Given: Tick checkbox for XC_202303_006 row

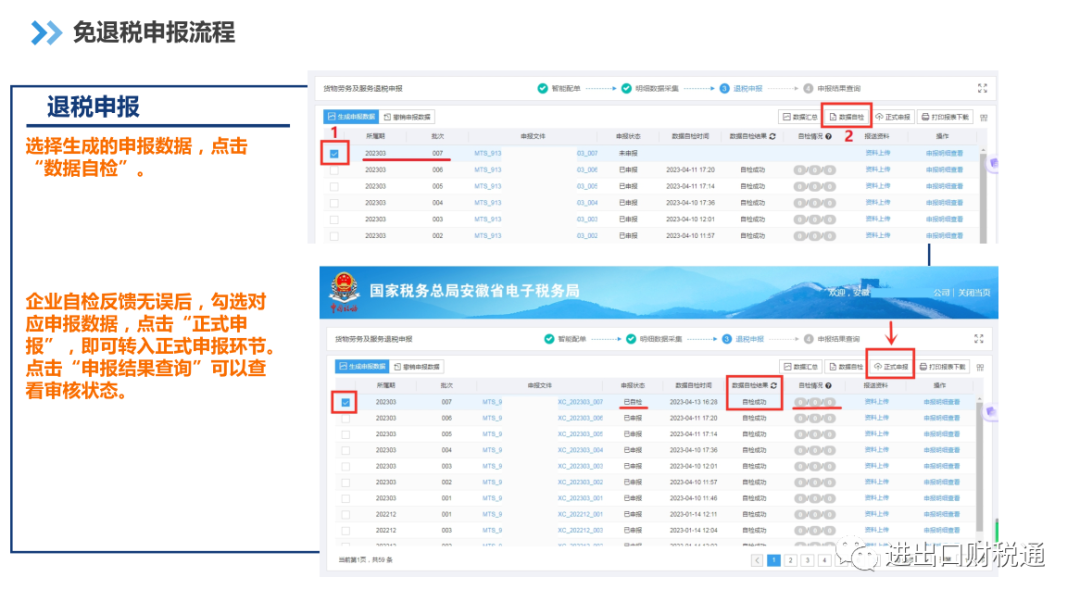Looking at the screenshot, I should [x=345, y=418].
